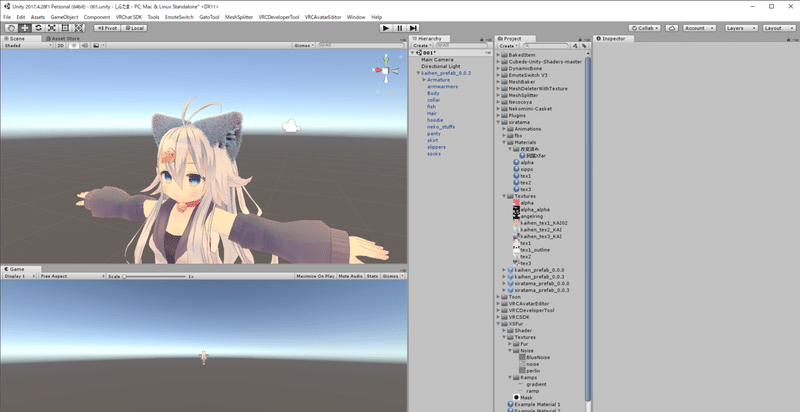Click the Pause button
Viewport: 800px width, 412px height.
coord(400,28)
